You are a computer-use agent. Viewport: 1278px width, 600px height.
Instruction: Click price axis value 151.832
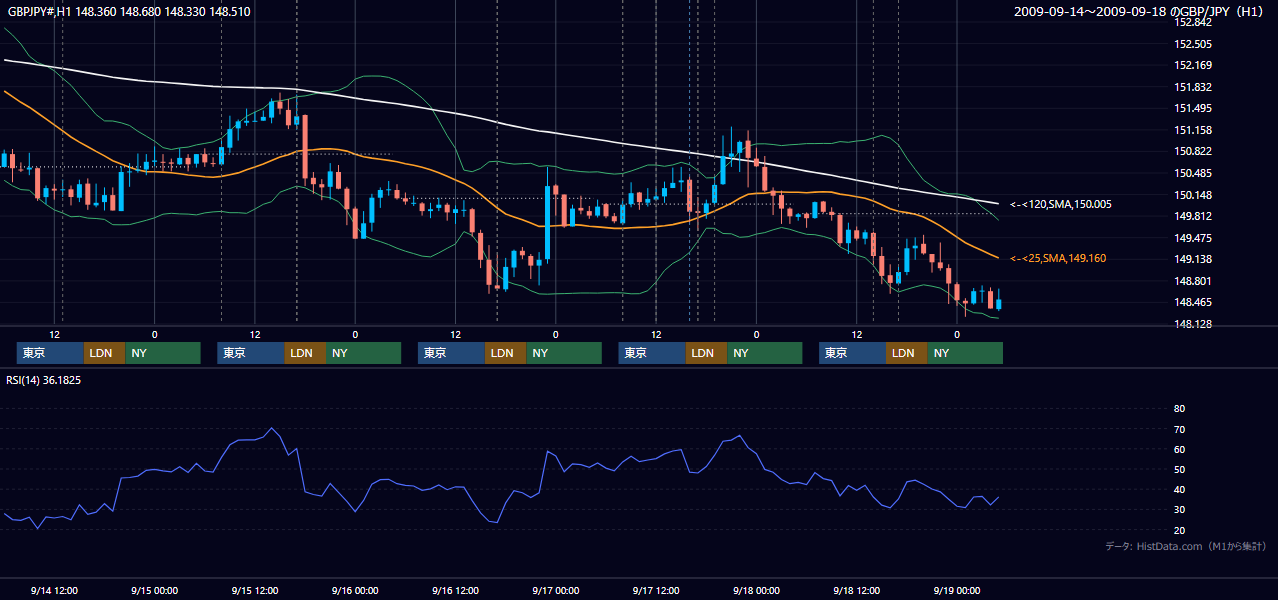[x=1193, y=87]
